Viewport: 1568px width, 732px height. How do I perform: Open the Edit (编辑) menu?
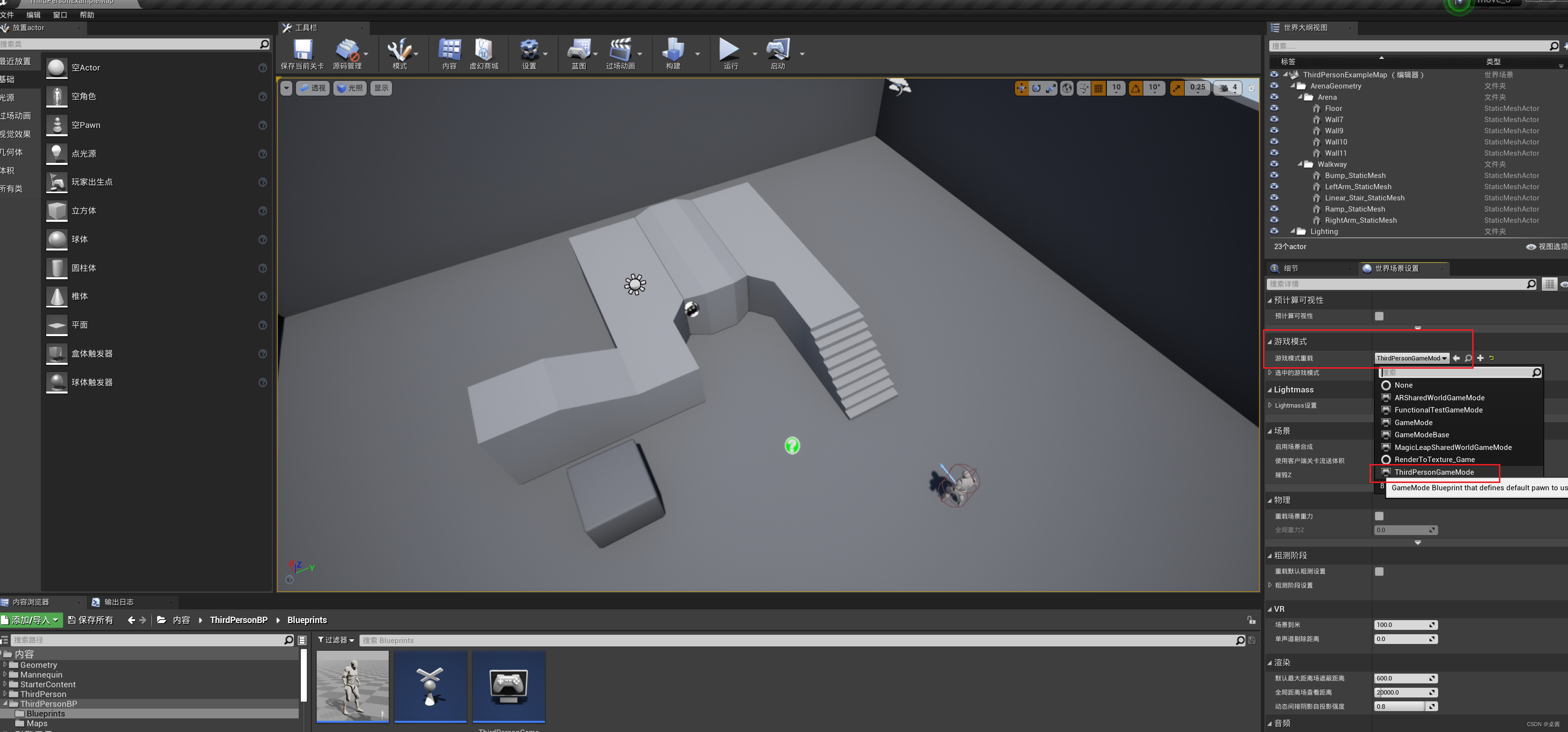tap(34, 15)
